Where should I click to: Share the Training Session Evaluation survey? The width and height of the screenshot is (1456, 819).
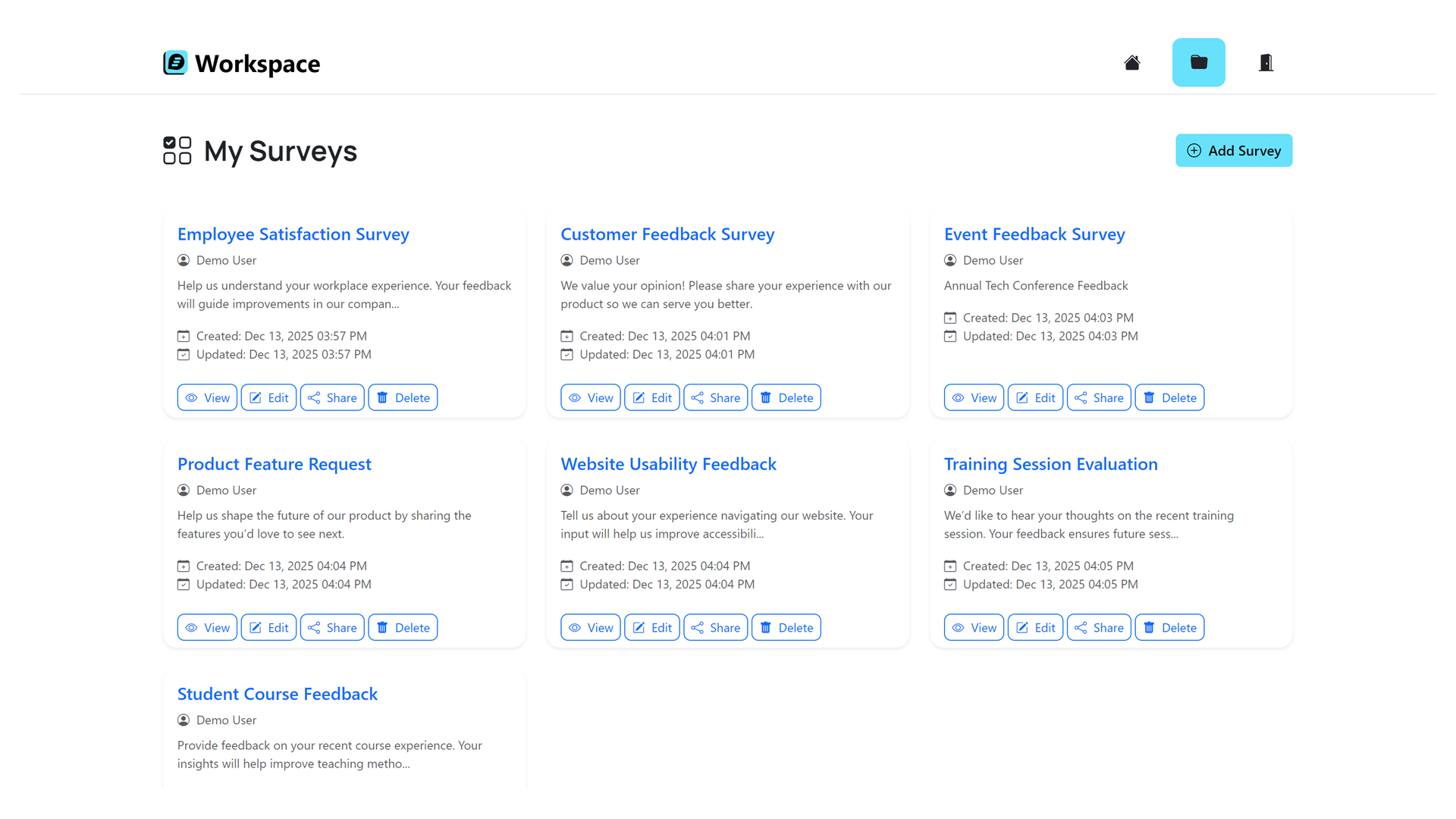pos(1099,627)
